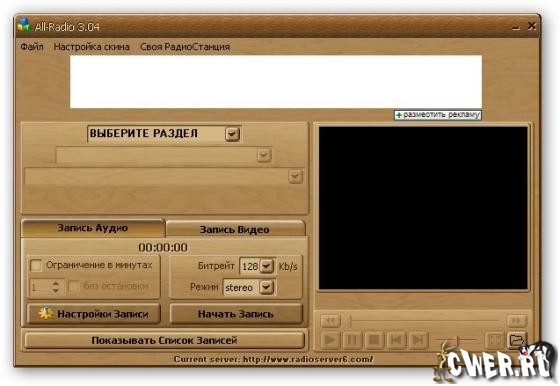Click the minutes limit number field
560x386 pixels.
coord(40,287)
